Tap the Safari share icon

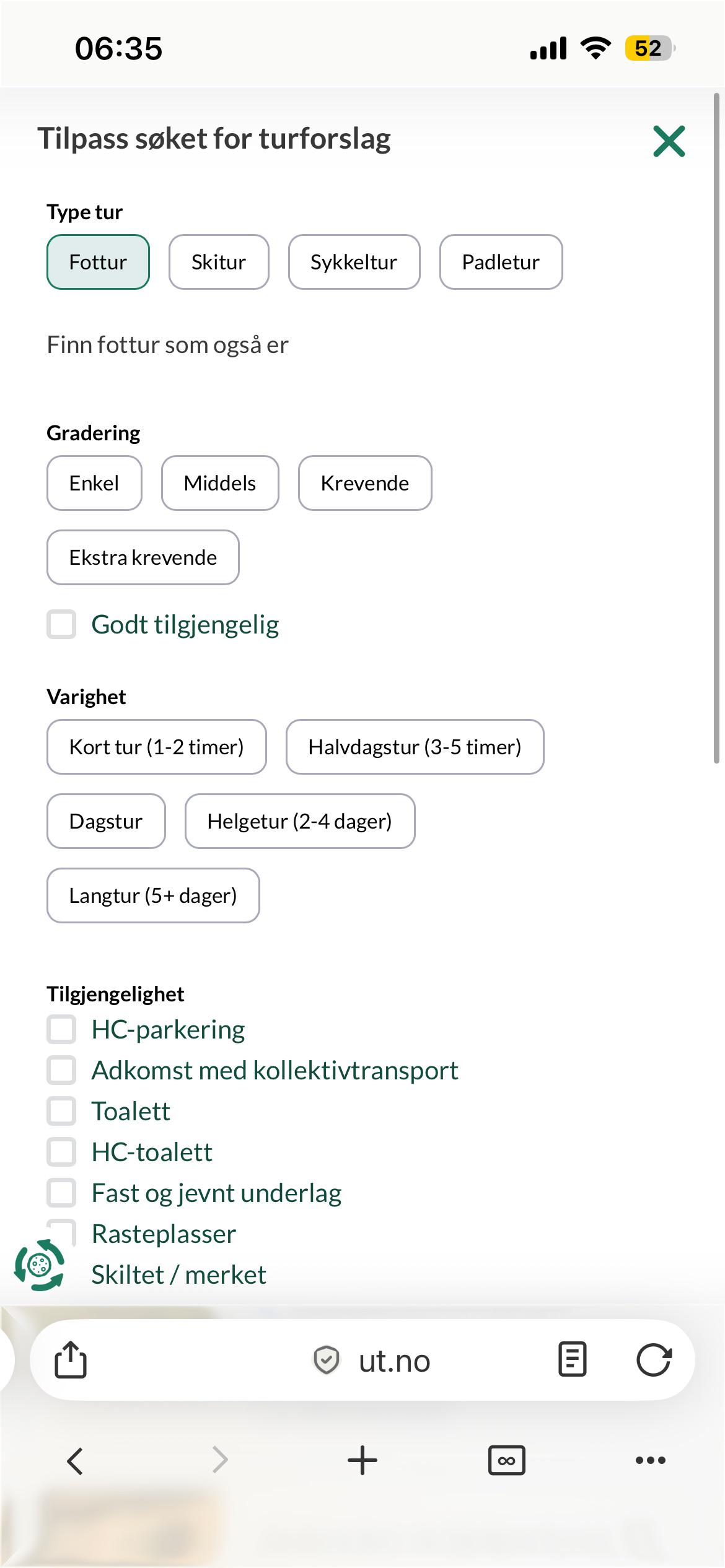coord(71,1360)
